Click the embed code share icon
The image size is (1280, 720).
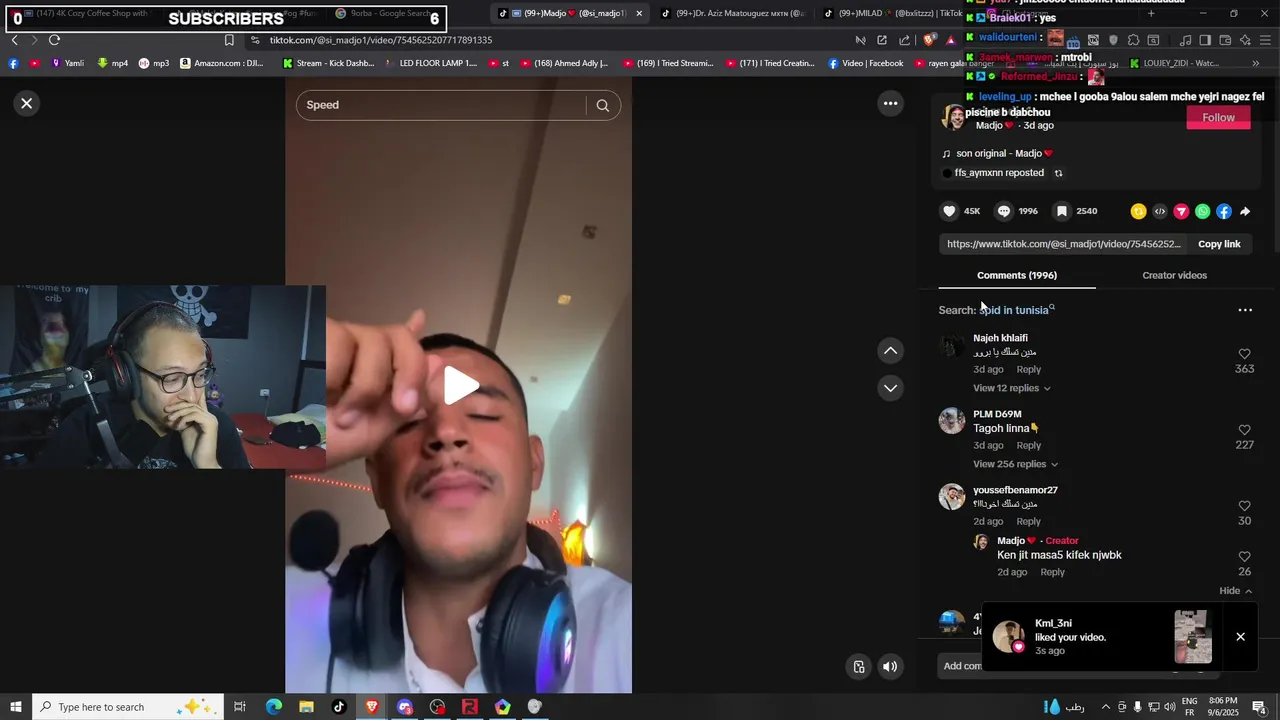(1160, 211)
